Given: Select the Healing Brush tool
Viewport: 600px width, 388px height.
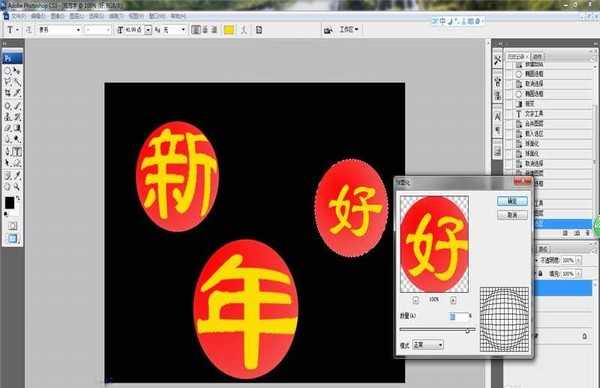Looking at the screenshot, I should 8,106.
